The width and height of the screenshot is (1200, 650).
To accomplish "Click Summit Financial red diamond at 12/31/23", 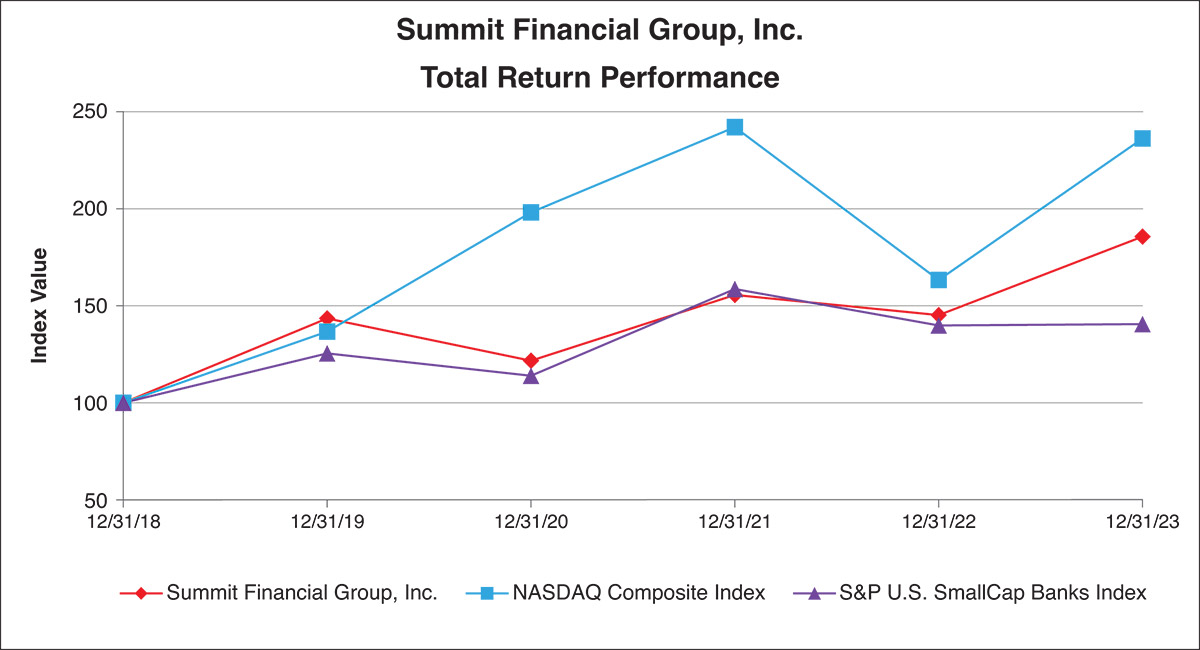I will point(1142,237).
